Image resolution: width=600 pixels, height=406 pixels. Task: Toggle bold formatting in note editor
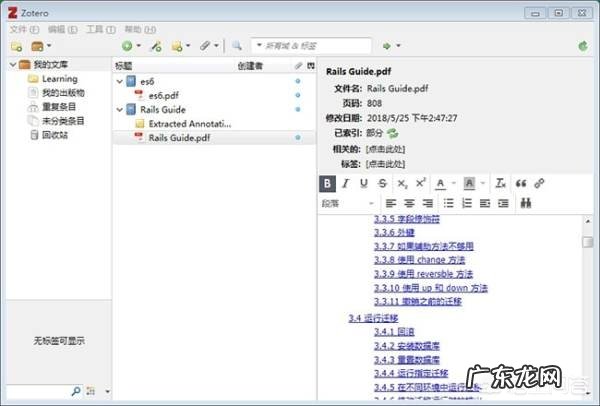(328, 184)
